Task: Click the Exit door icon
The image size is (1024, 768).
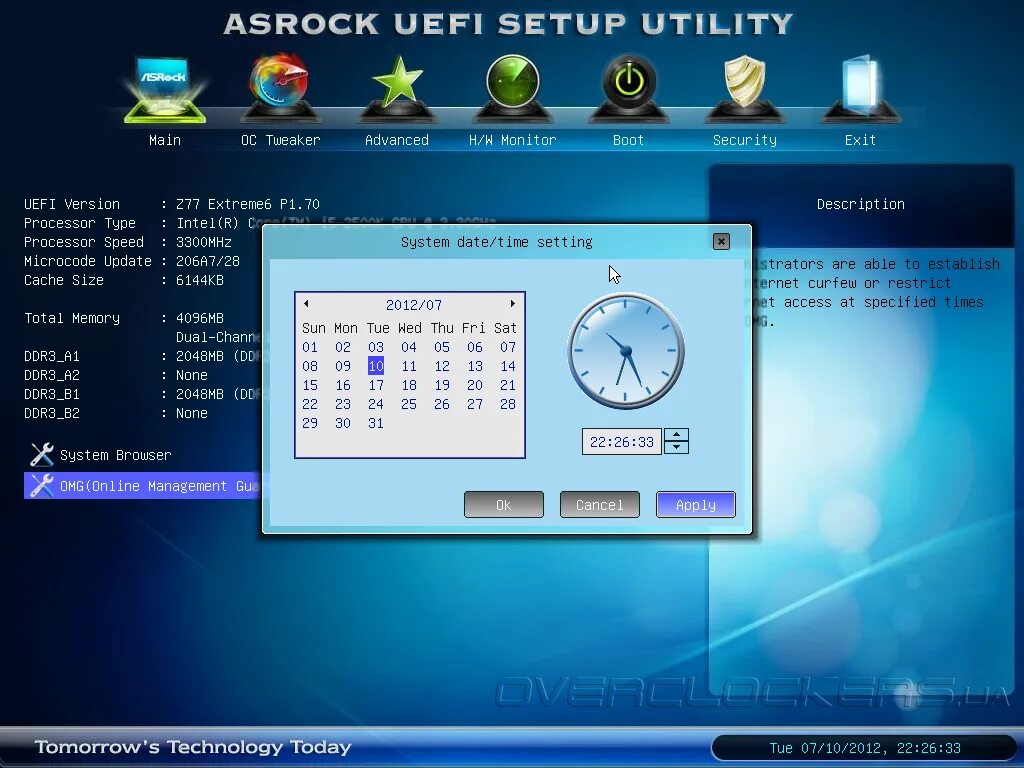Action: [x=860, y=88]
